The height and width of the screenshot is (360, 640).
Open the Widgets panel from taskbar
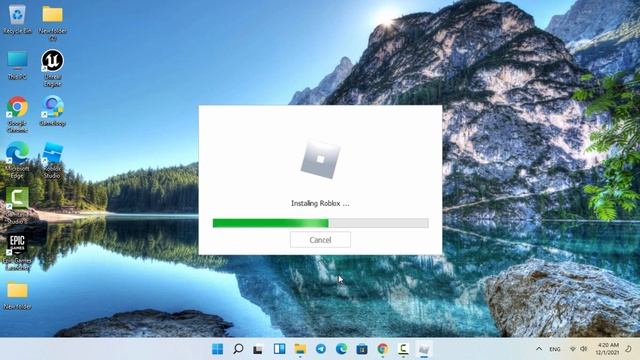point(279,349)
